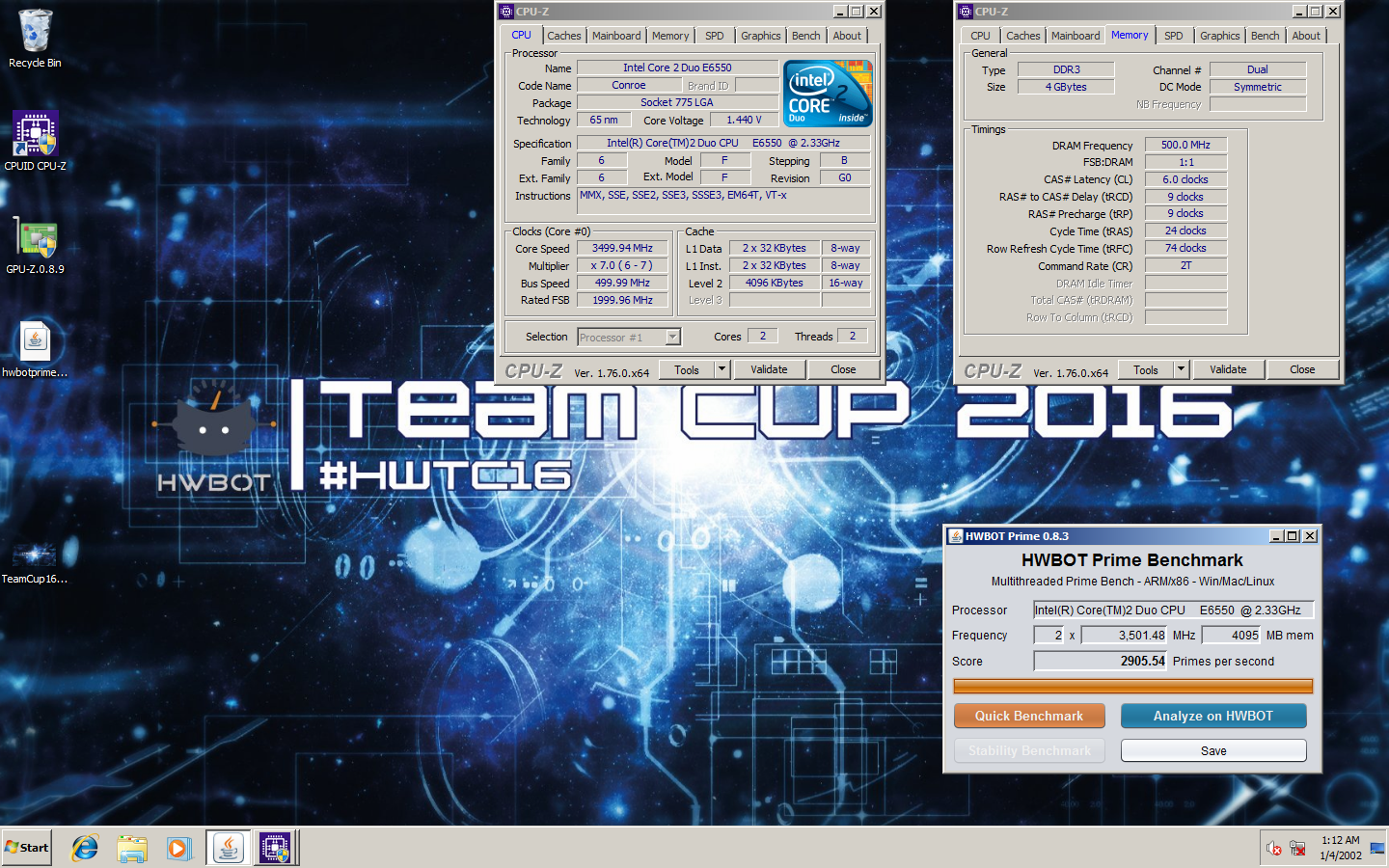Open About tab in left CPU-Z window

click(847, 36)
